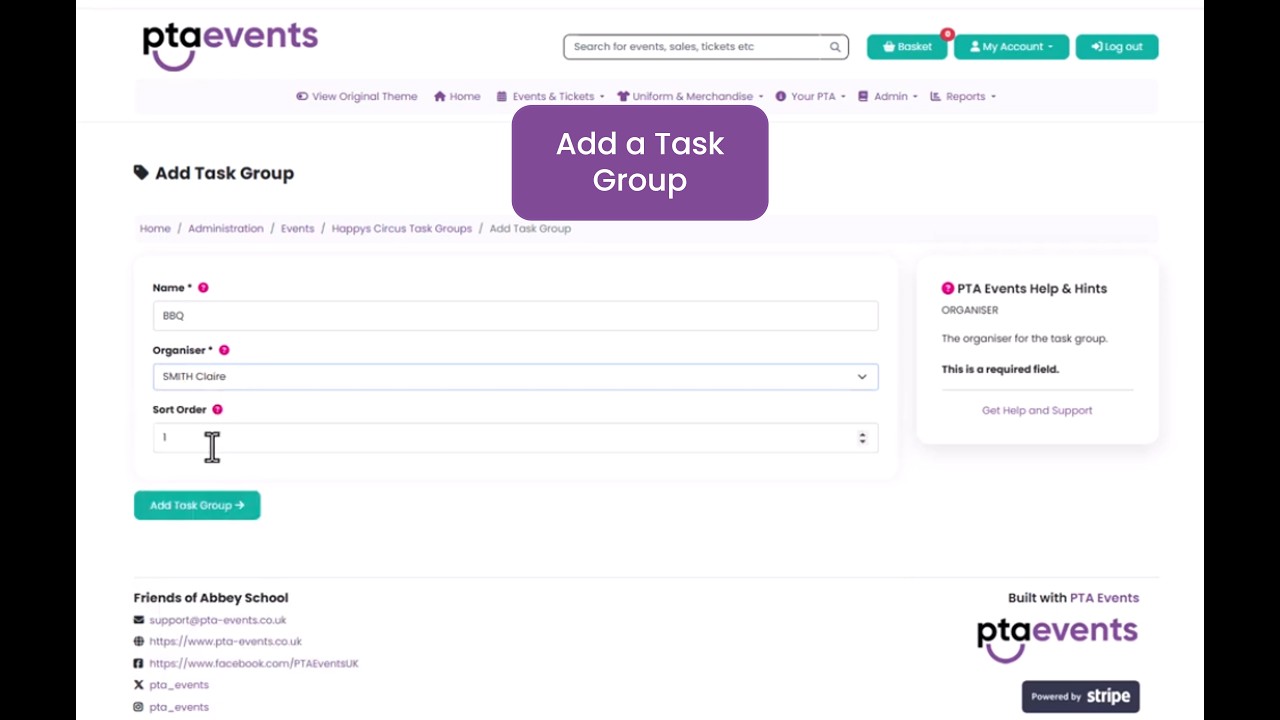Click the tag icon beside Add Task Group heading

tap(141, 173)
